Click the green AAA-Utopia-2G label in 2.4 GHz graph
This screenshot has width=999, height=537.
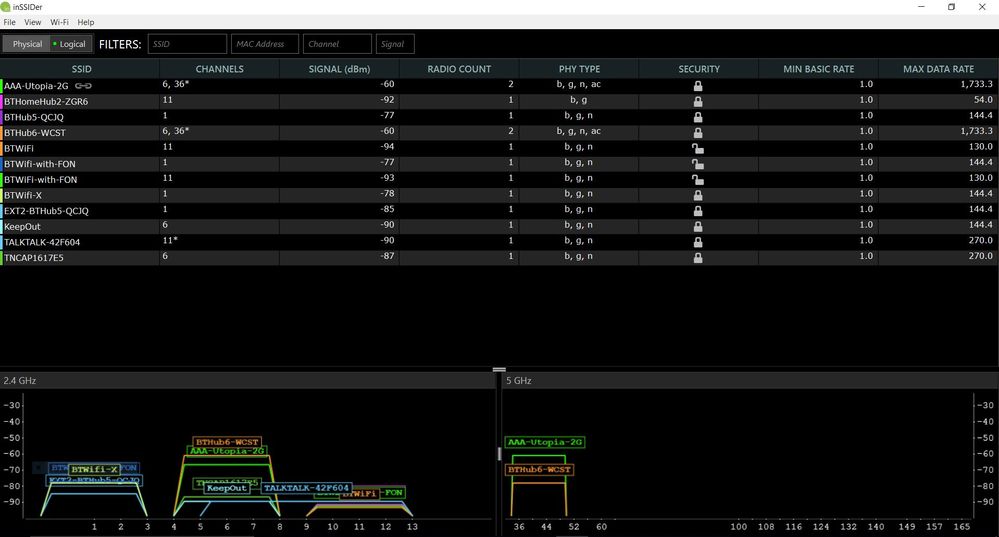coord(227,450)
